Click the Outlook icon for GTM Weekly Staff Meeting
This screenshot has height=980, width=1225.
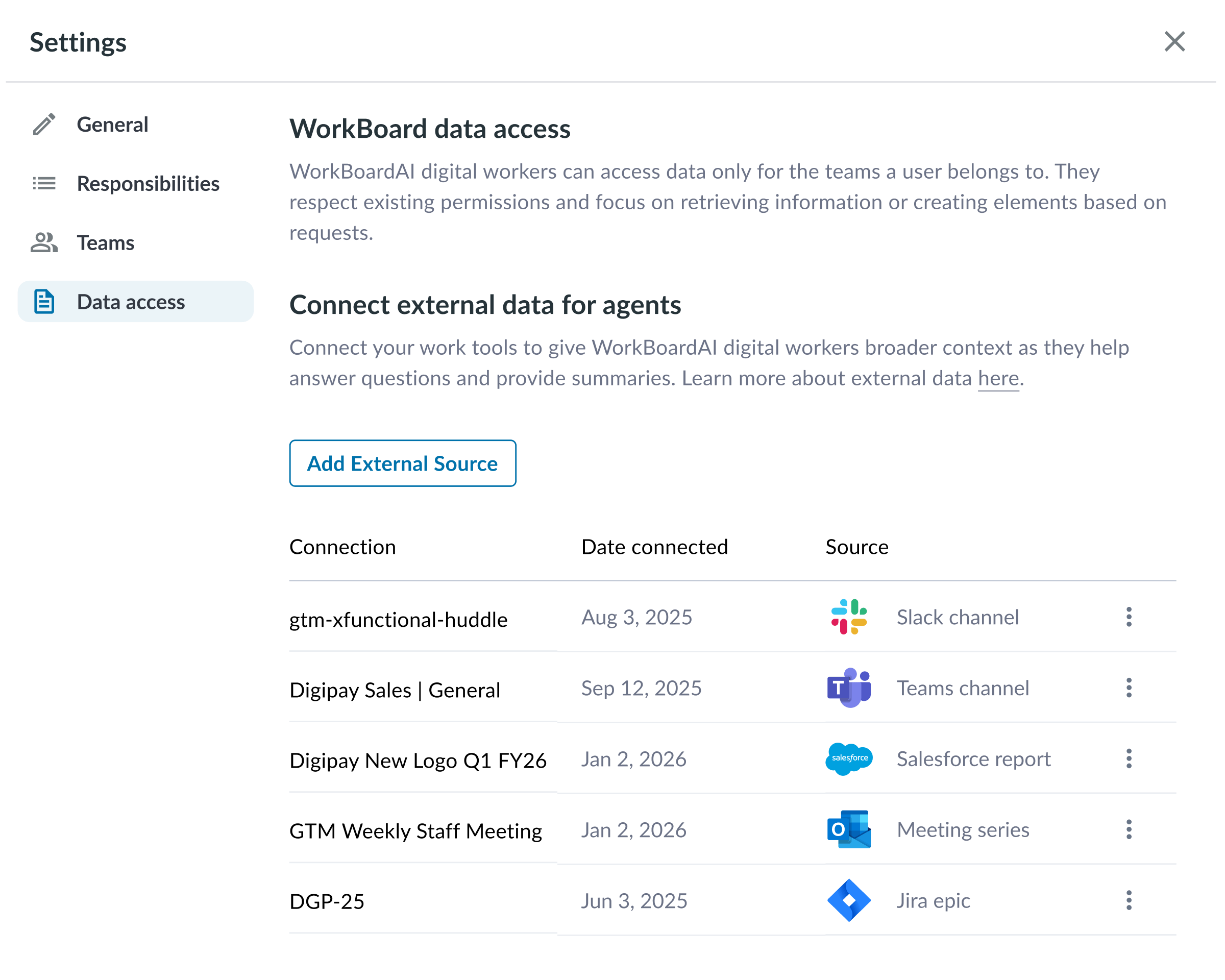click(x=849, y=829)
